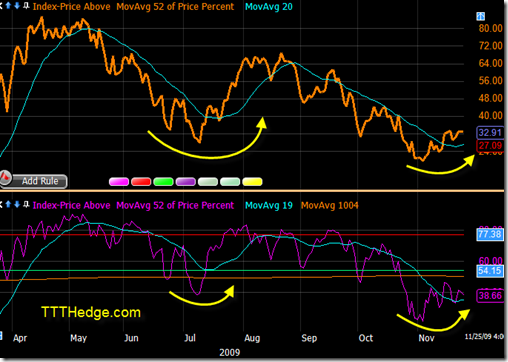Click the 64.00 price axis label
508x362 pixels.
coord(490,63)
